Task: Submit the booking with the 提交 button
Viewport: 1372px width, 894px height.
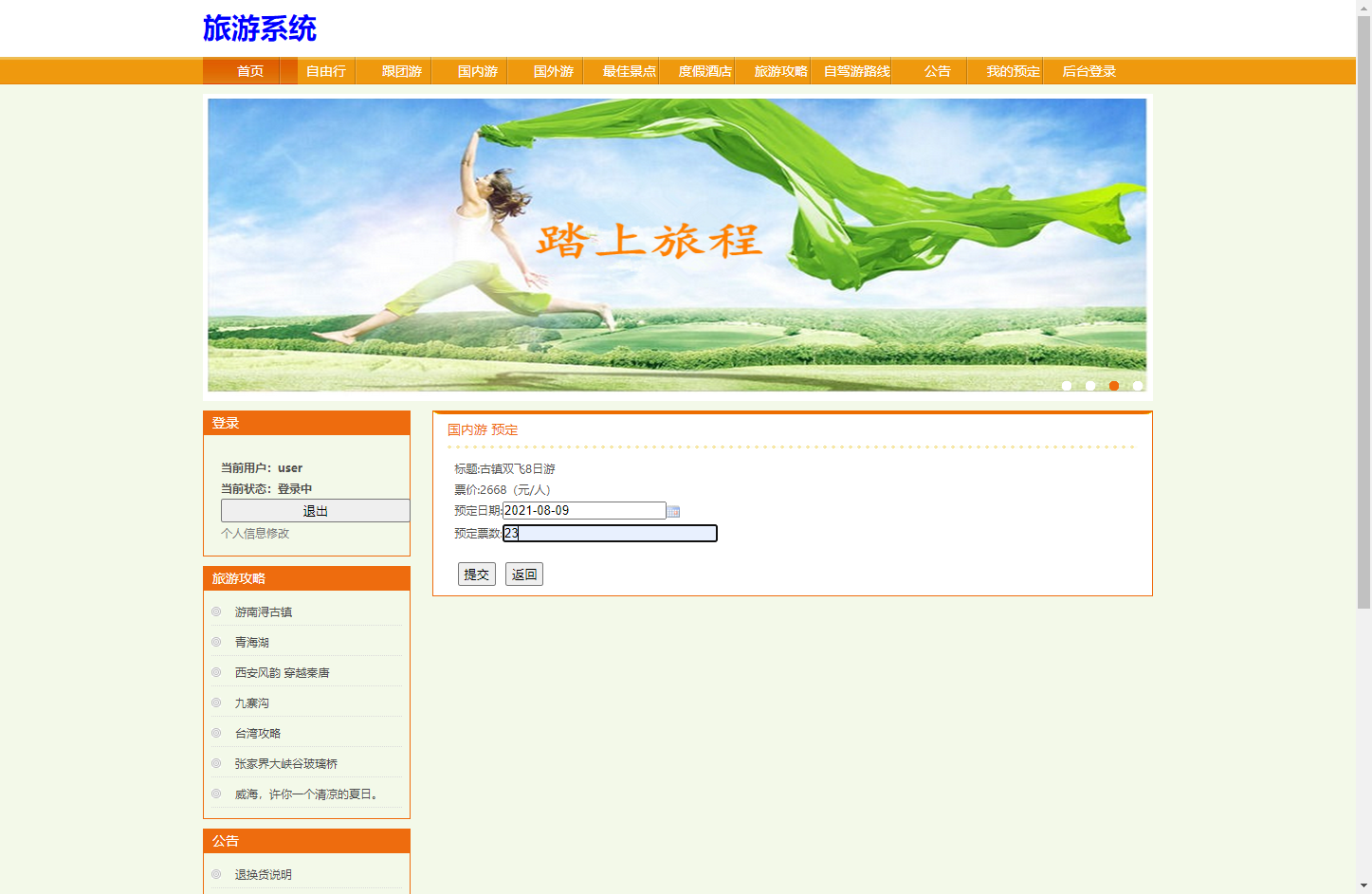Action: point(476,574)
